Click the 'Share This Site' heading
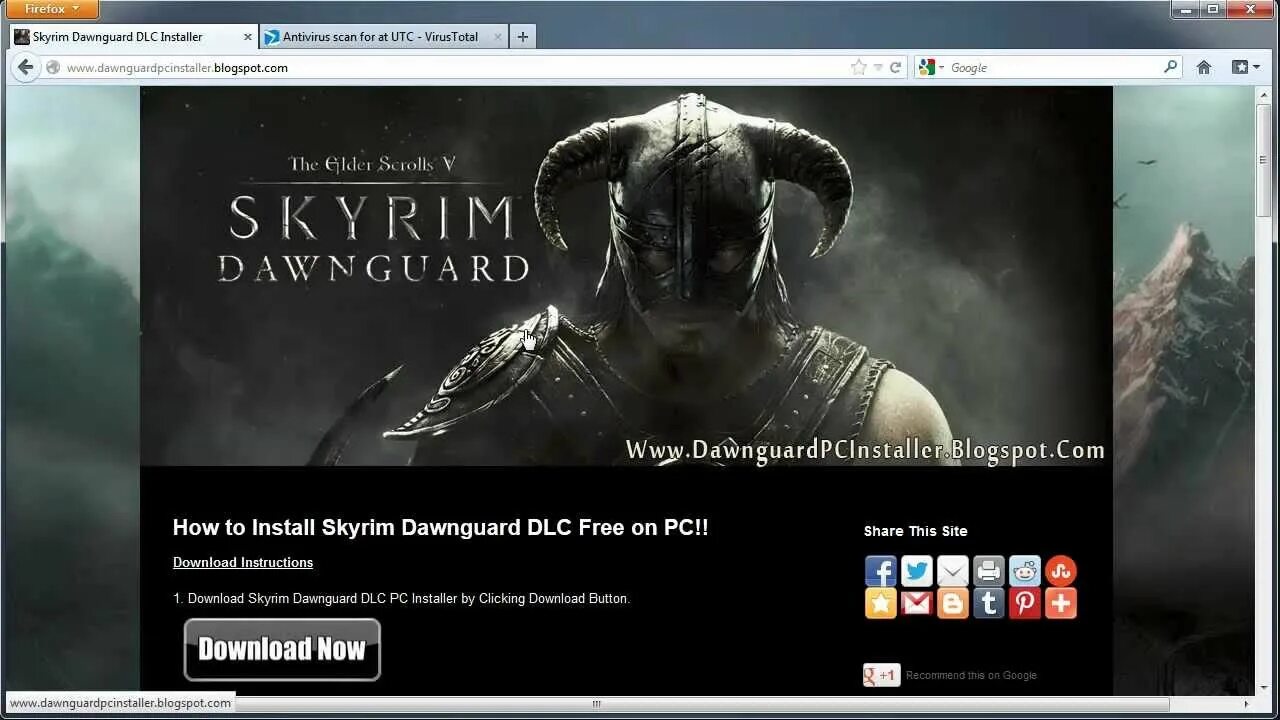The image size is (1280, 720). (x=916, y=531)
